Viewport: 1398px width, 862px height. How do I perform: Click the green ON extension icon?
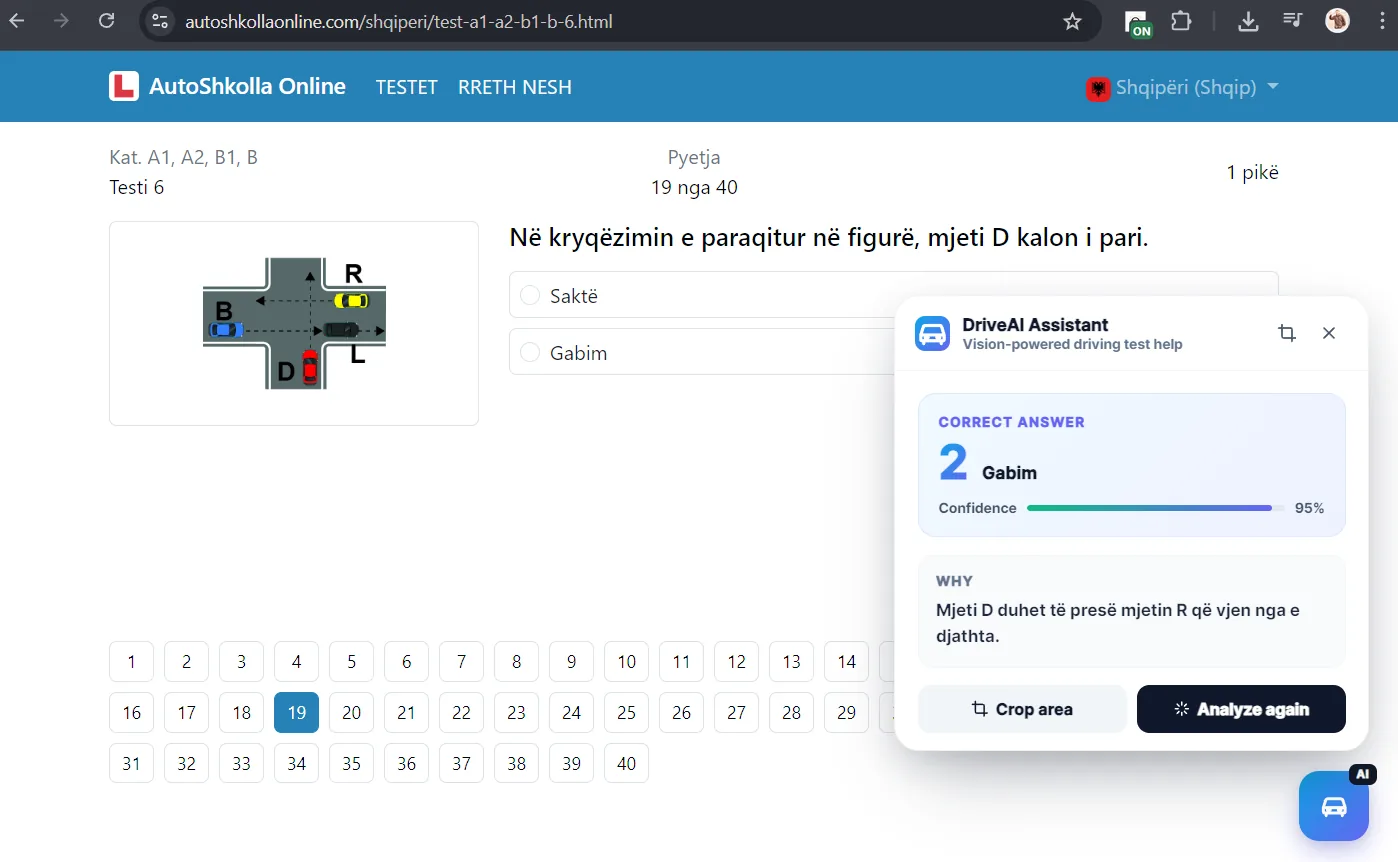pyautogui.click(x=1136, y=20)
